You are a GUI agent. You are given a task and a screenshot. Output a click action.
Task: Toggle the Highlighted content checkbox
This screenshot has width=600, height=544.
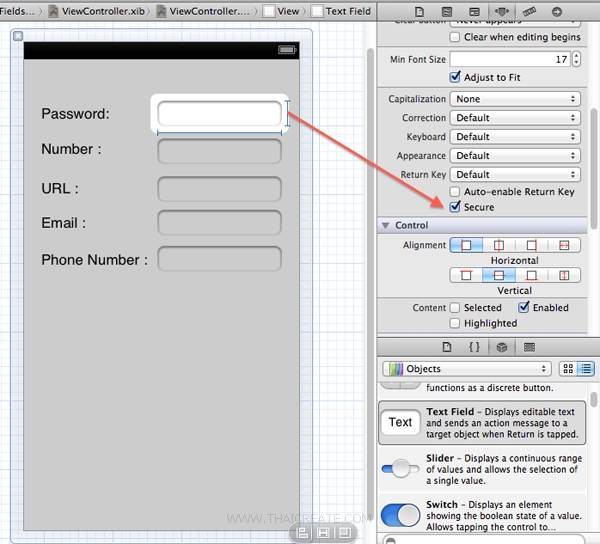[455, 323]
